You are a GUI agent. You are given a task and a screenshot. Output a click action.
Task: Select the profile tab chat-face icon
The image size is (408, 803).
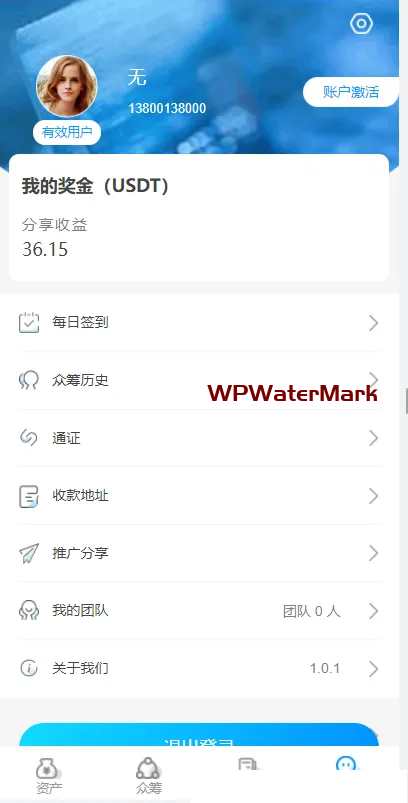click(x=346, y=763)
